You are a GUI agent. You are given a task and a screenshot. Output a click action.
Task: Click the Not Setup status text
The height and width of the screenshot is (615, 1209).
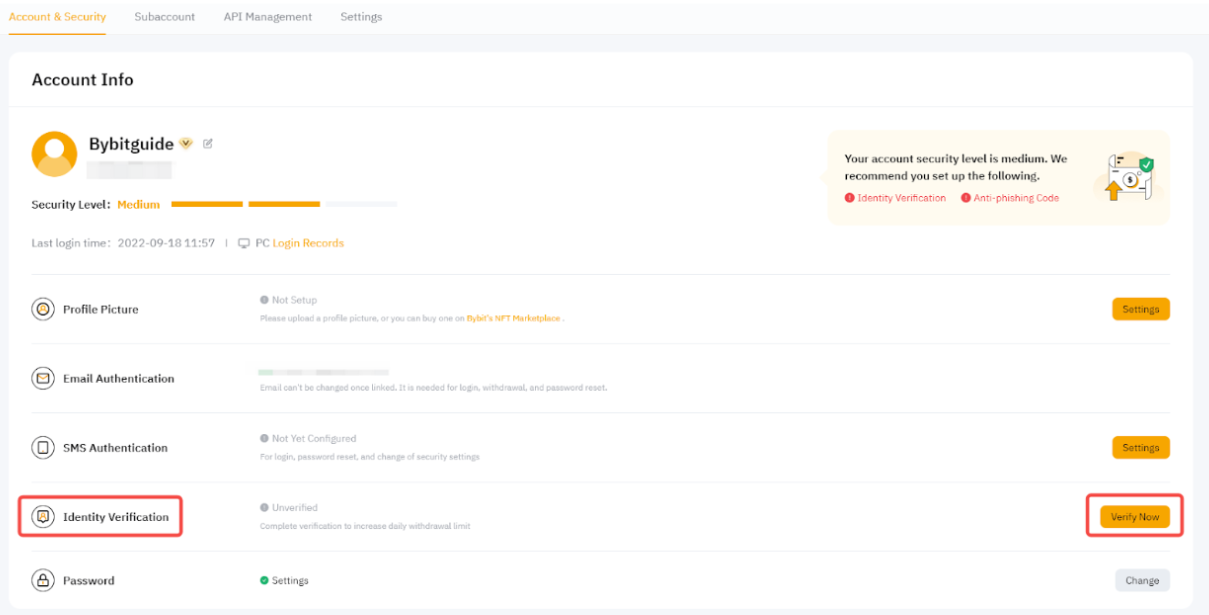294,299
